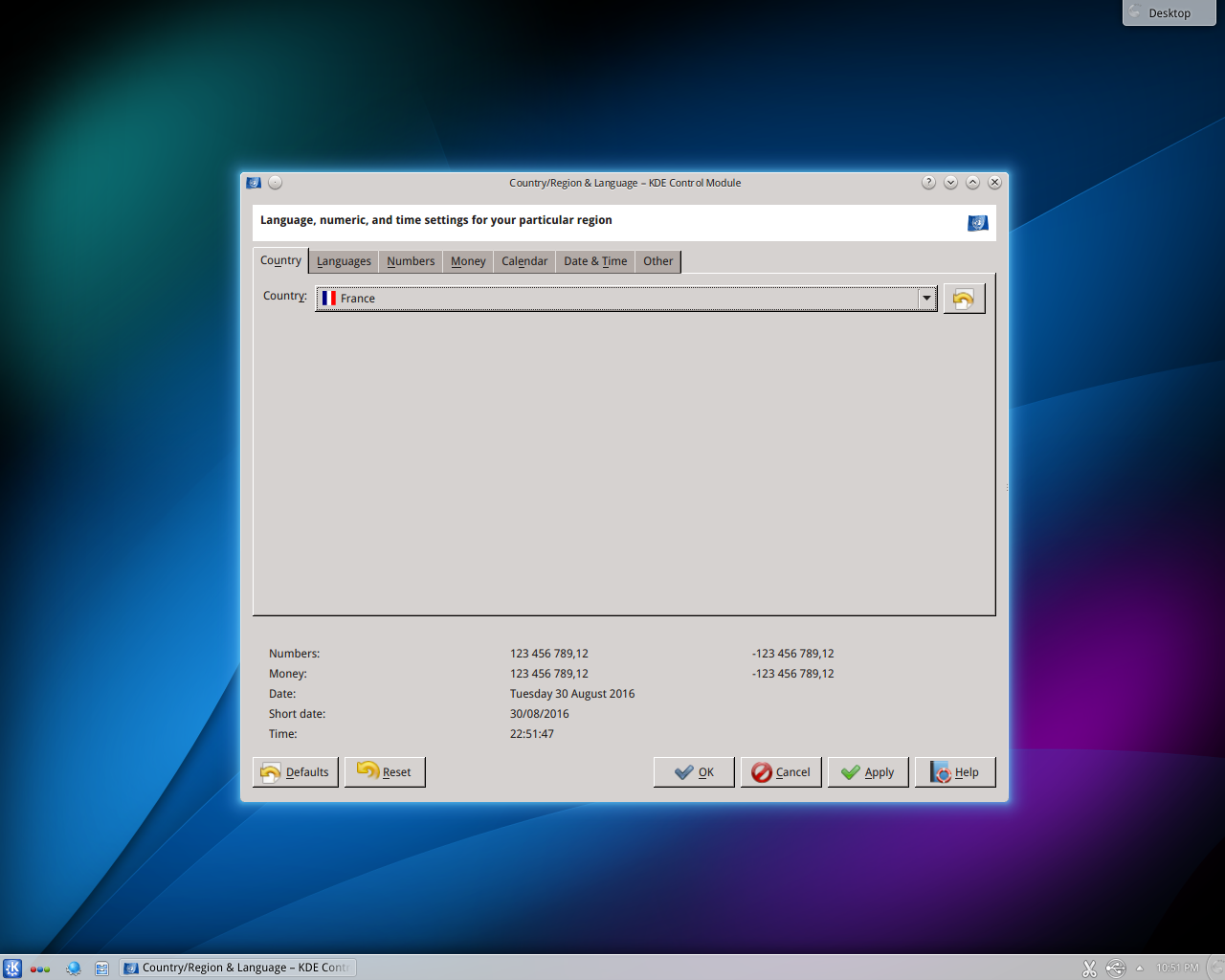Image resolution: width=1225 pixels, height=980 pixels.
Task: Open the Money tab
Action: pos(468,261)
